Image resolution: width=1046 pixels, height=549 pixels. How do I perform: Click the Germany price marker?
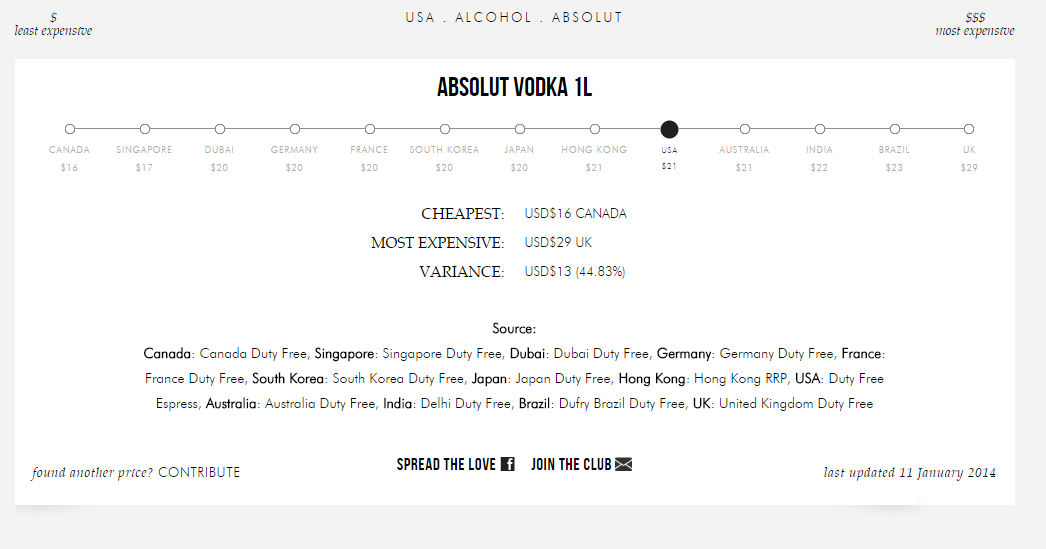pyautogui.click(x=295, y=129)
